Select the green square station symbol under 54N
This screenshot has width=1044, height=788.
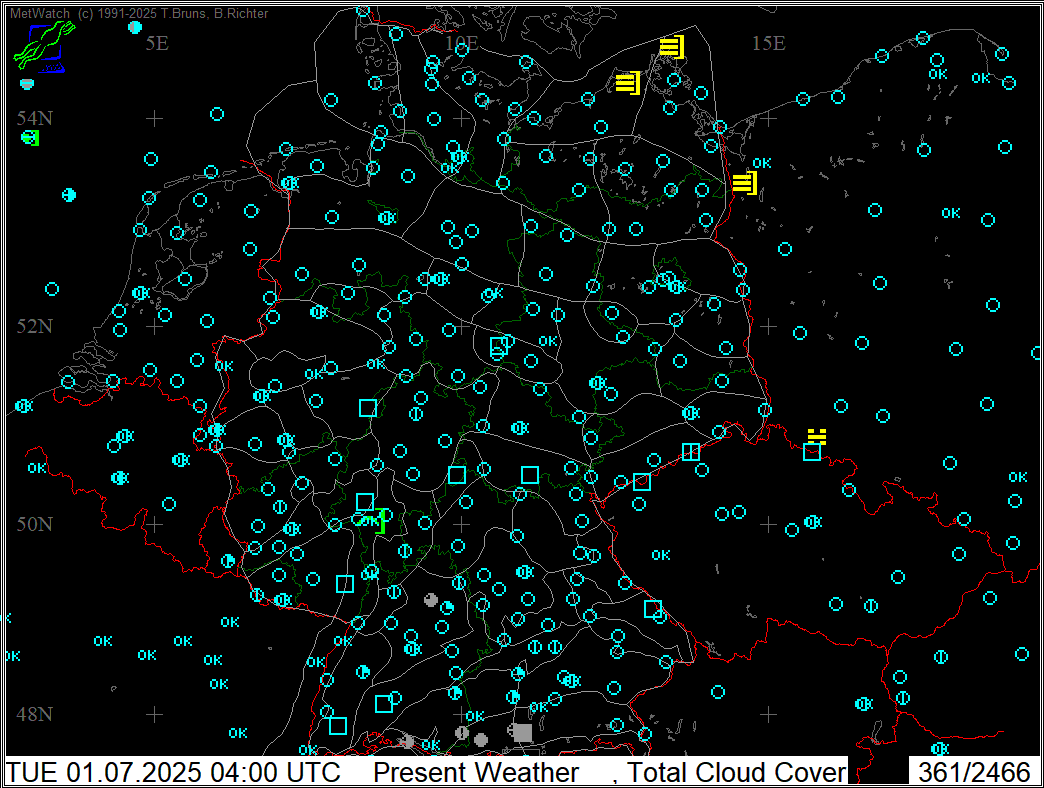[30, 138]
